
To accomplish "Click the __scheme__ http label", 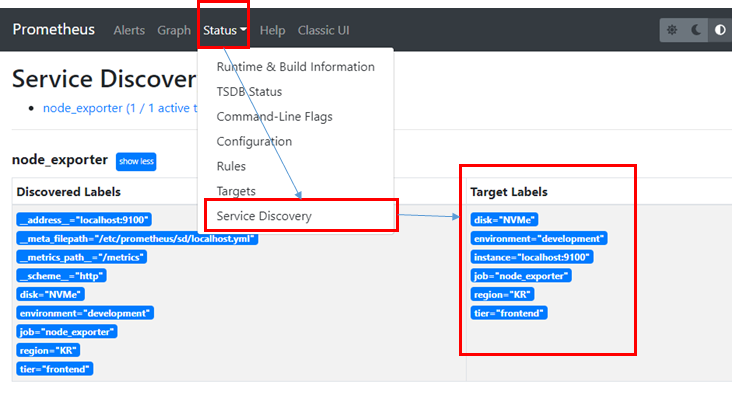I will coord(62,276).
